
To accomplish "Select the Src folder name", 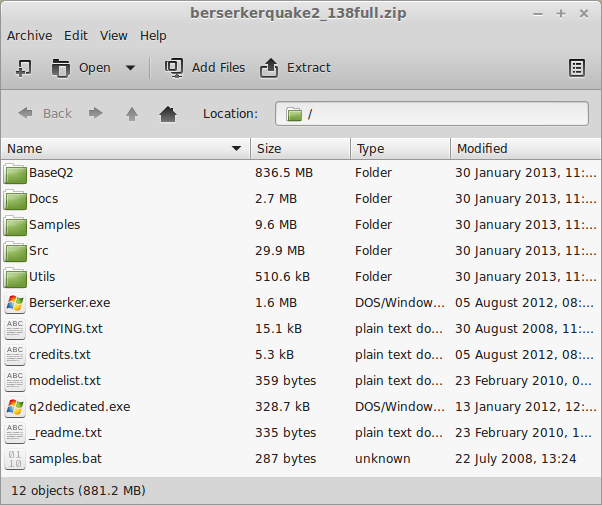I will click(x=39, y=251).
